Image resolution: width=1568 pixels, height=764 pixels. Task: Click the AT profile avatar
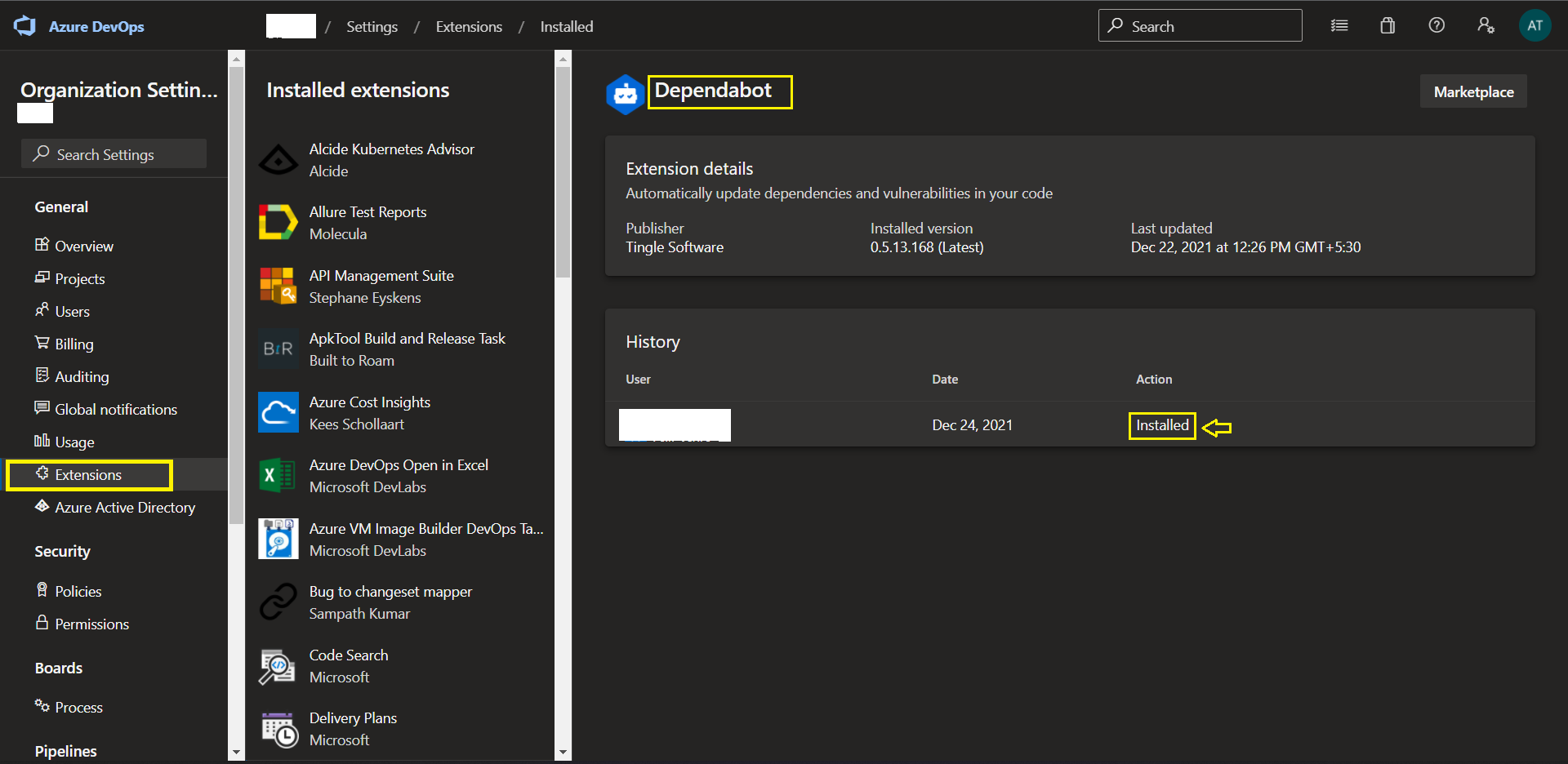[x=1535, y=26]
